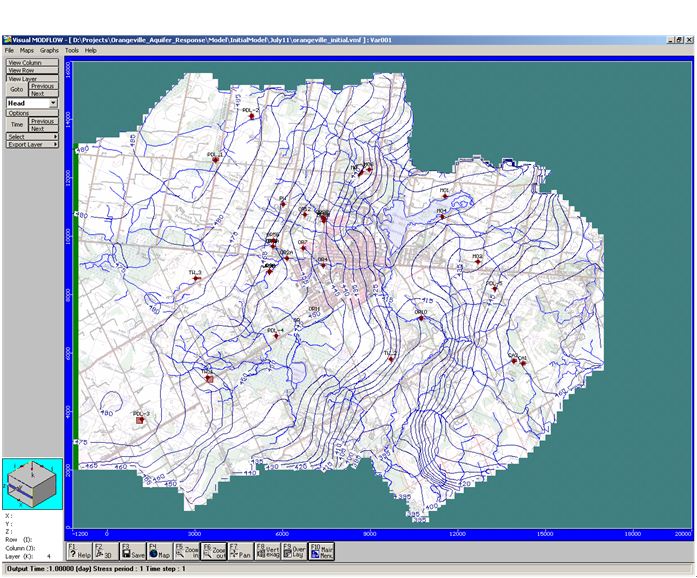Open F8 Vertical exaggeration
Image resolution: width=697 pixels, height=578 pixels.
(268, 551)
